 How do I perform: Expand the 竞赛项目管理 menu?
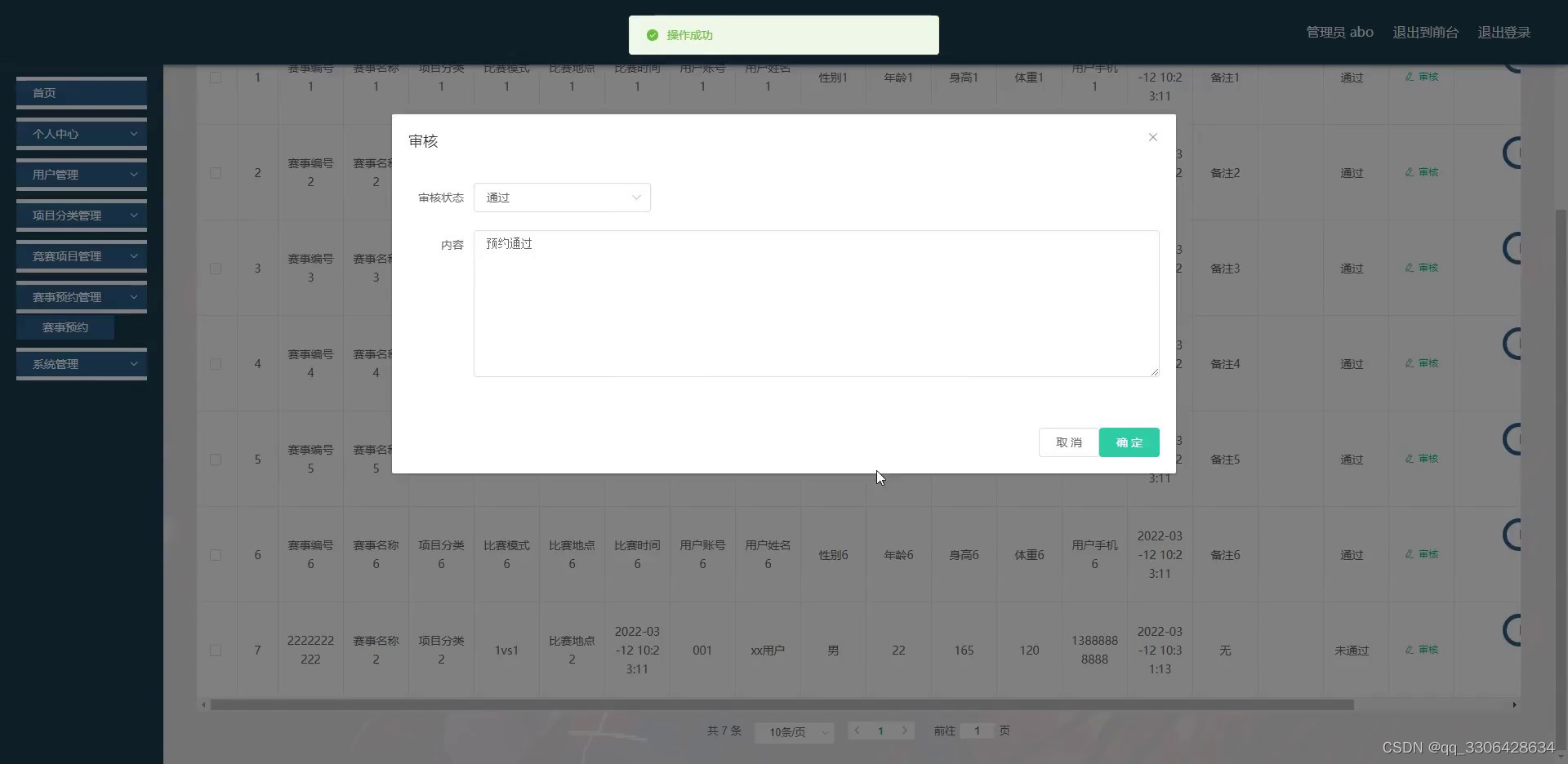[82, 256]
